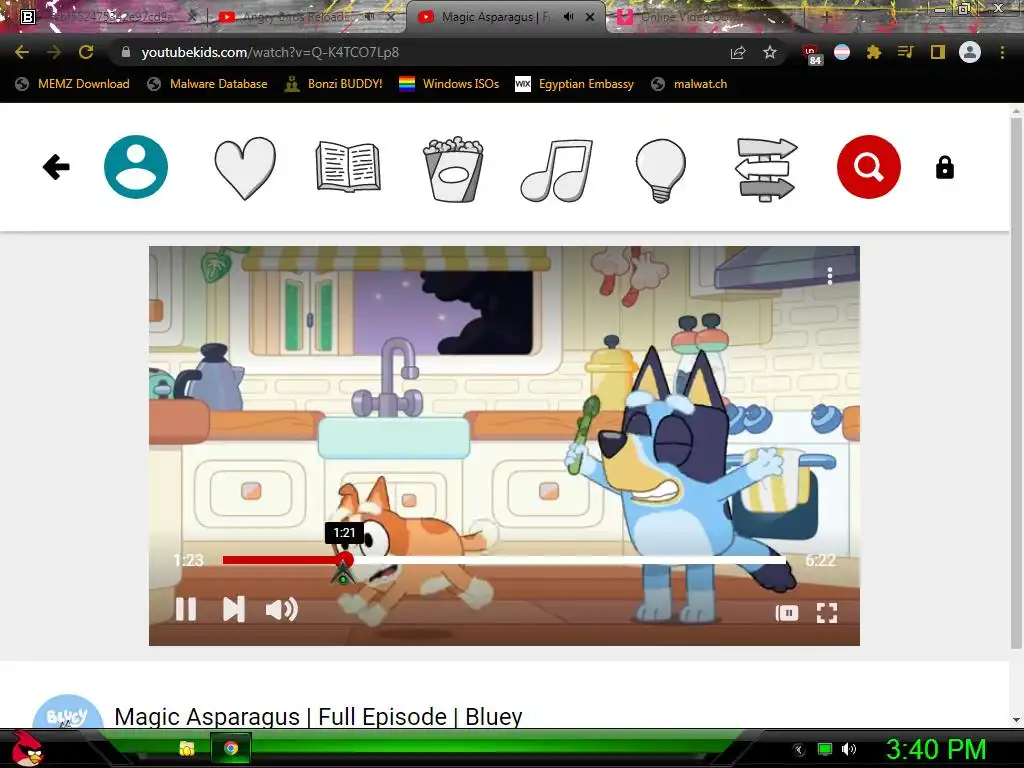Click the 3:40 PM taskbar clock
This screenshot has height=768, width=1024.
click(935, 750)
